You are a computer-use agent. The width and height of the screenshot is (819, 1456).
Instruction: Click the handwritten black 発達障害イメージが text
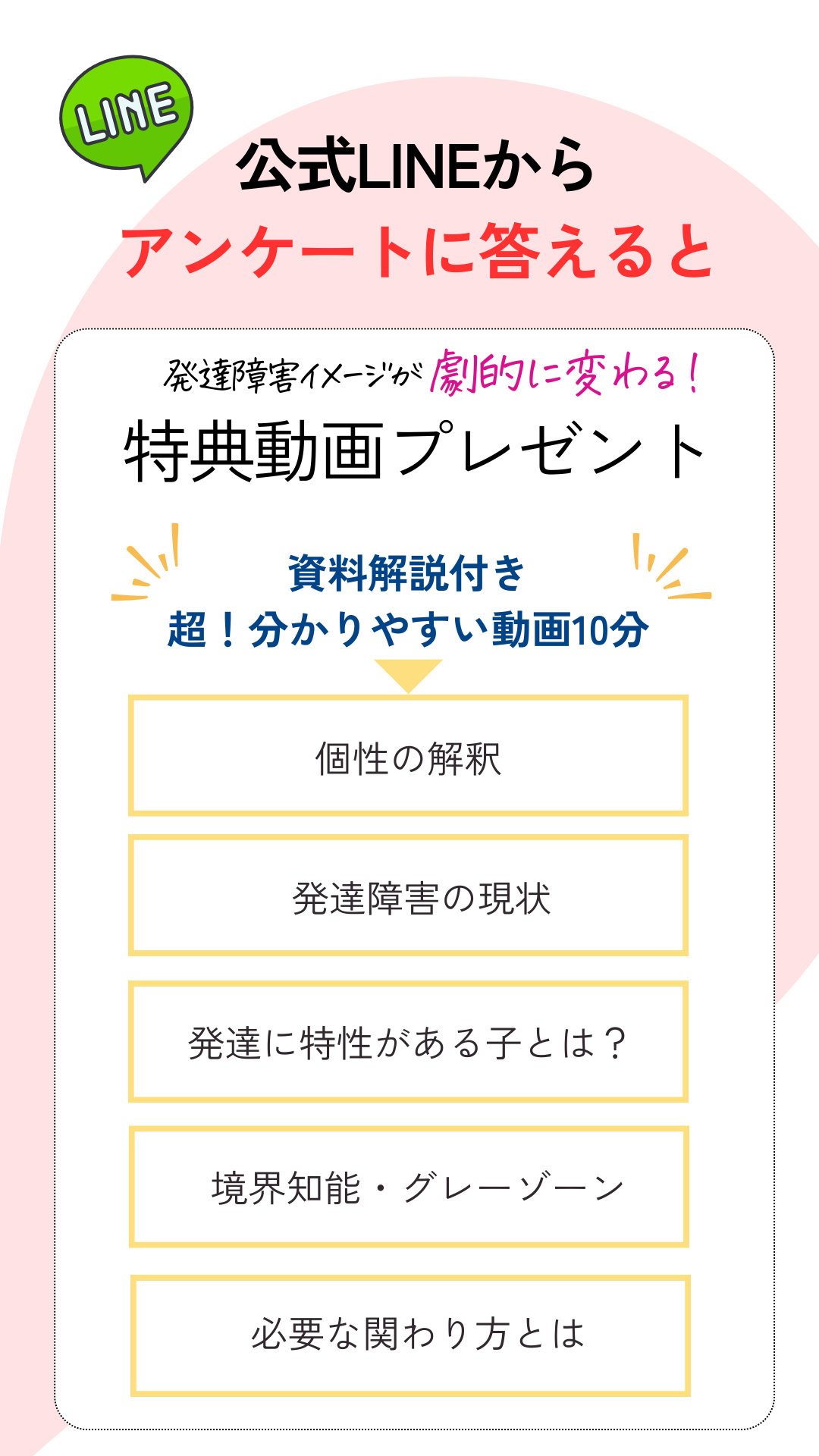tap(292, 375)
